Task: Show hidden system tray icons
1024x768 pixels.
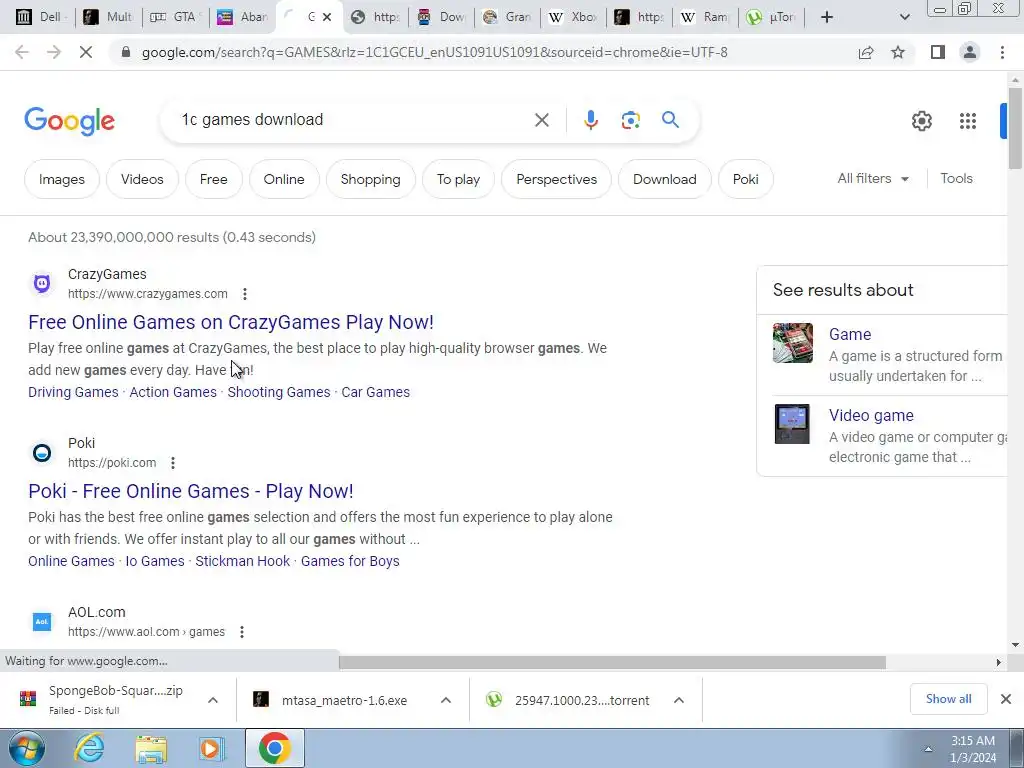Action: [x=928, y=749]
